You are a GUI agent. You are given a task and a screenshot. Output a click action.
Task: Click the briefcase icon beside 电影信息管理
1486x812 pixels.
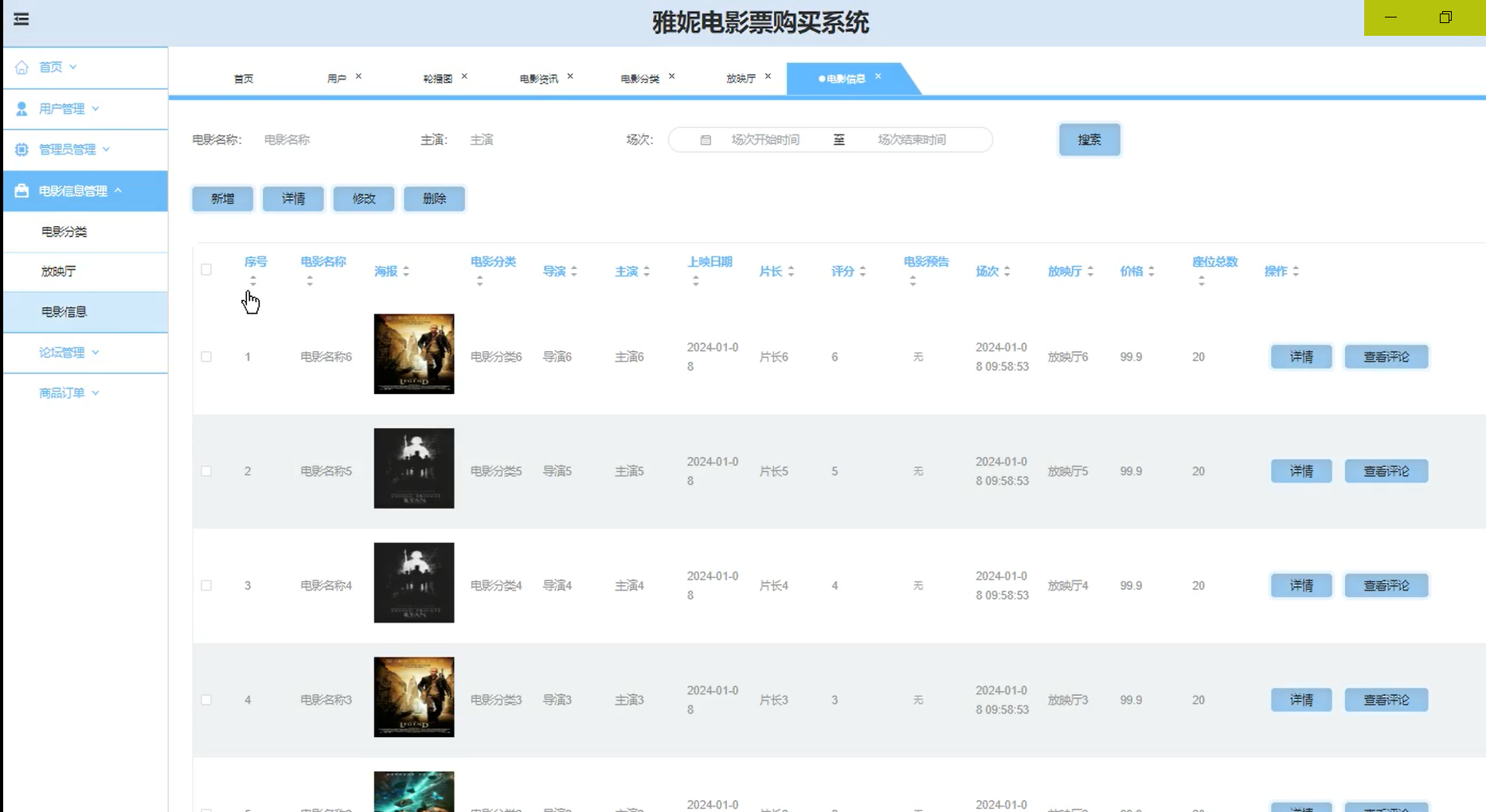(22, 191)
